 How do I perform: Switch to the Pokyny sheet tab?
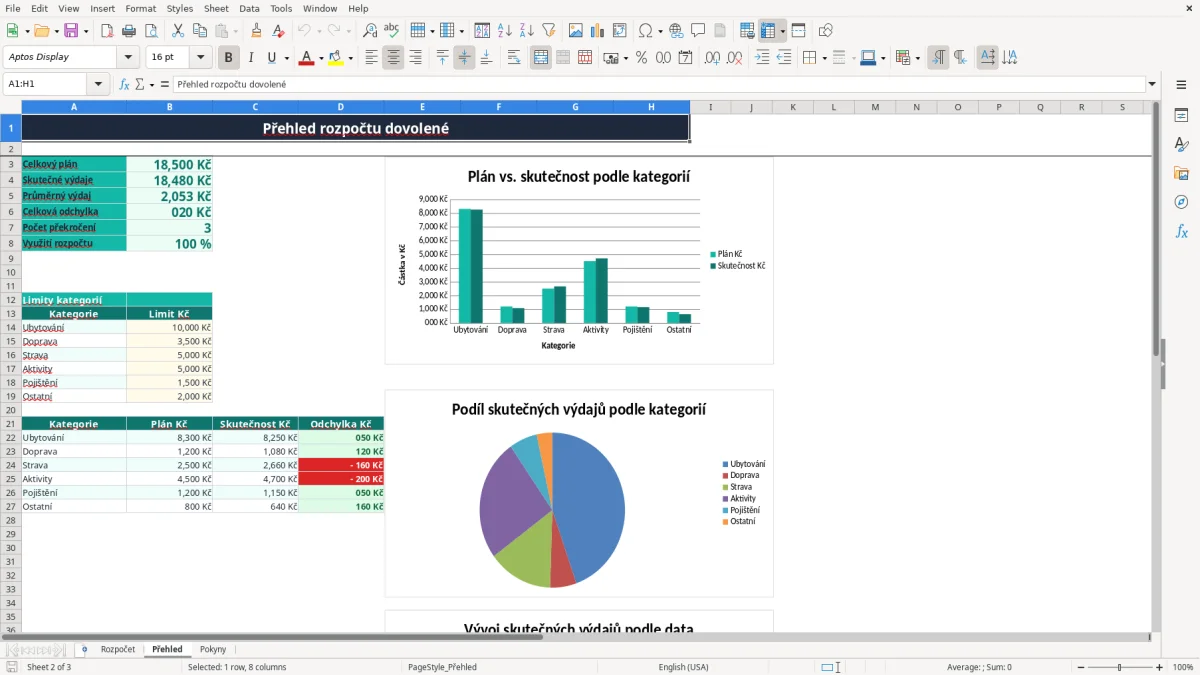[x=213, y=650]
